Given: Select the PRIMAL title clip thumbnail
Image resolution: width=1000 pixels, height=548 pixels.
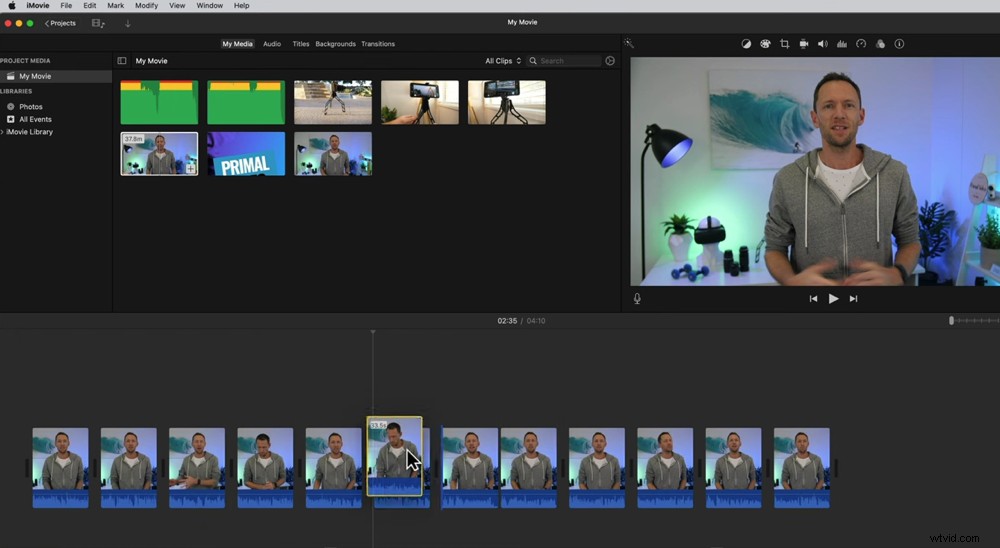Looking at the screenshot, I should pyautogui.click(x=246, y=154).
